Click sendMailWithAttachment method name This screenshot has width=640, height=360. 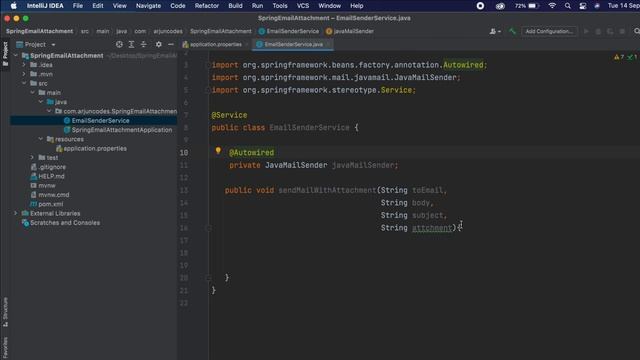[327, 190]
